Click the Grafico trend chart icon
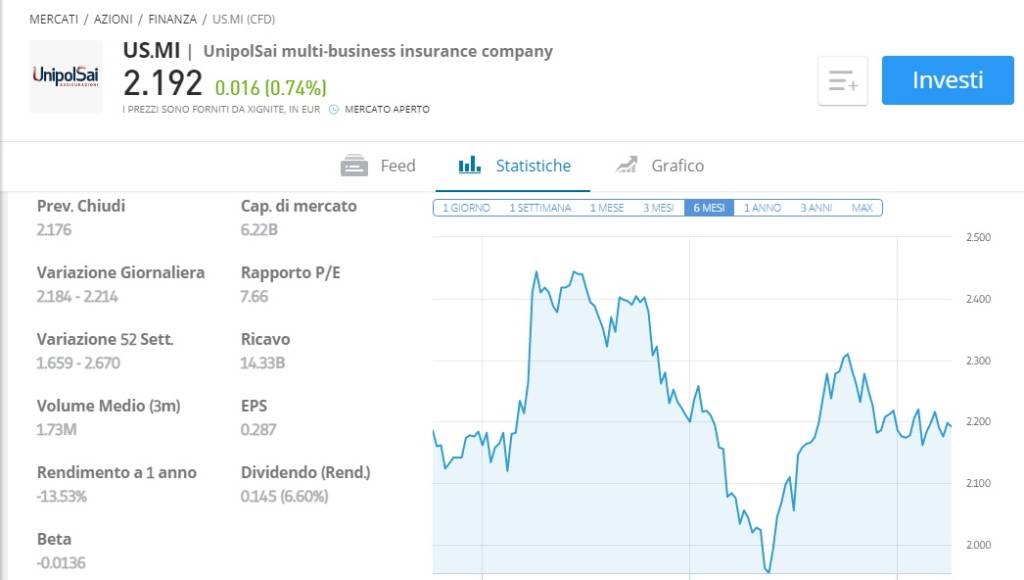Screen dimensions: 1024x580 click(x=626, y=165)
